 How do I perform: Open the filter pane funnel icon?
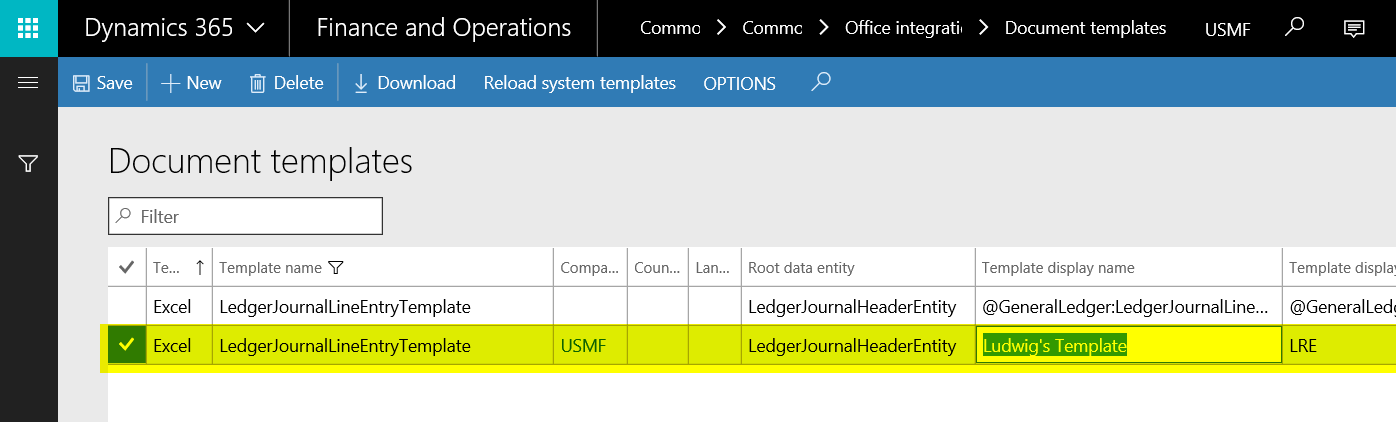pos(28,163)
